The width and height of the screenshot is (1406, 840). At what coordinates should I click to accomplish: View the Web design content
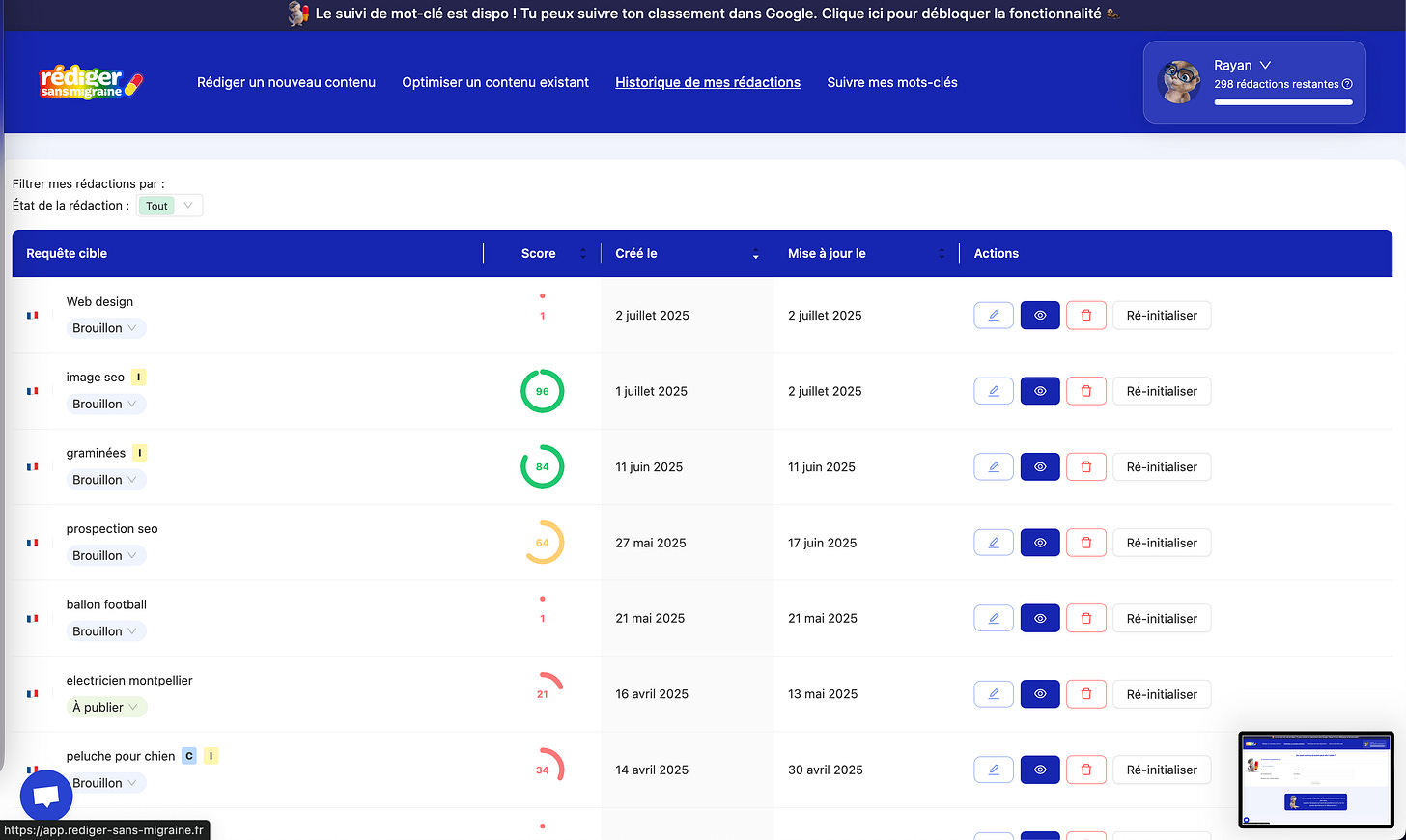[x=1040, y=316]
